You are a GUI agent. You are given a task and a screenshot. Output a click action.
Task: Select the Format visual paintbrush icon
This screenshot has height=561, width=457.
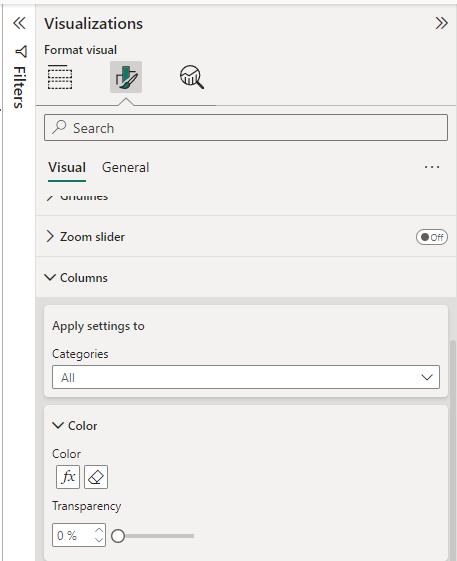126,77
